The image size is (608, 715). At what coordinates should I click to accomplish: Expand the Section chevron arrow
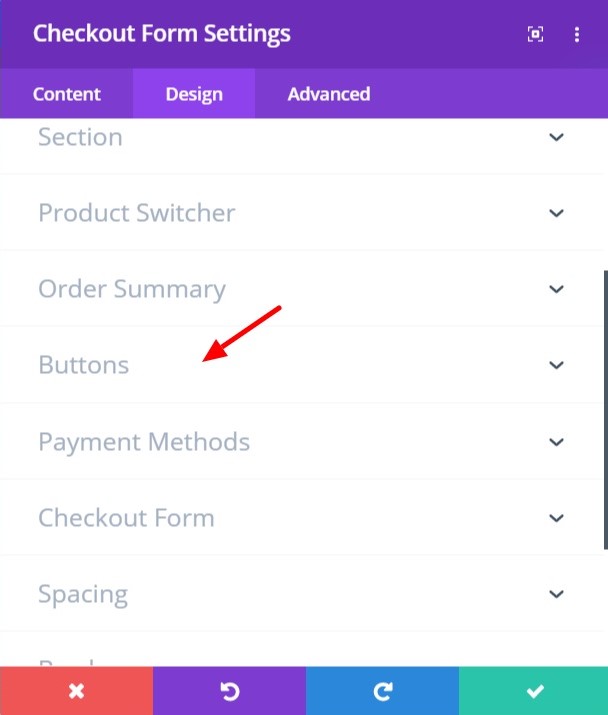click(556, 137)
